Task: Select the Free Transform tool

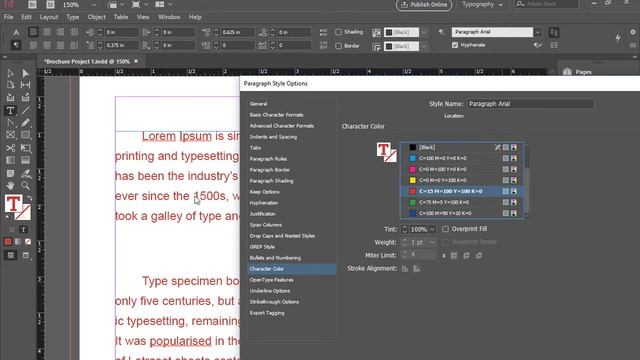Action: (x=25, y=148)
